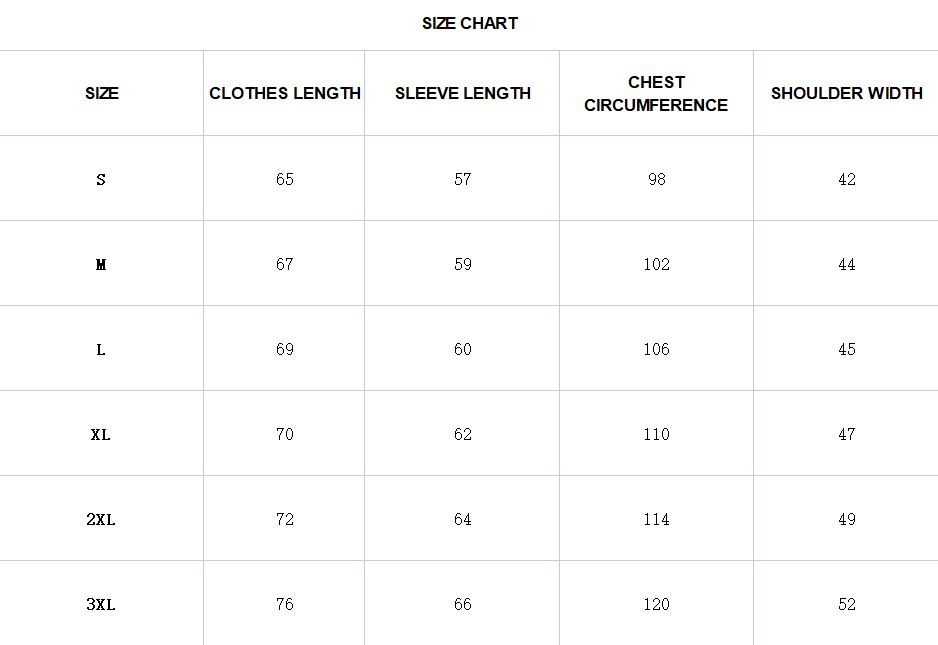Click chest circumference value 114 for 2XL

click(x=657, y=519)
